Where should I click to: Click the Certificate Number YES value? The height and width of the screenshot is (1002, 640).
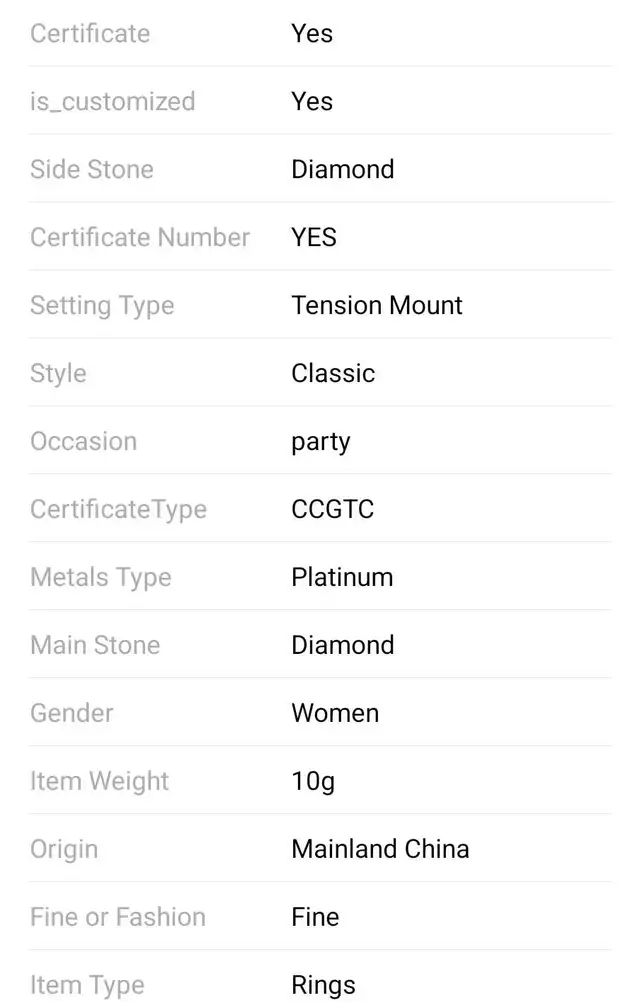pos(314,237)
